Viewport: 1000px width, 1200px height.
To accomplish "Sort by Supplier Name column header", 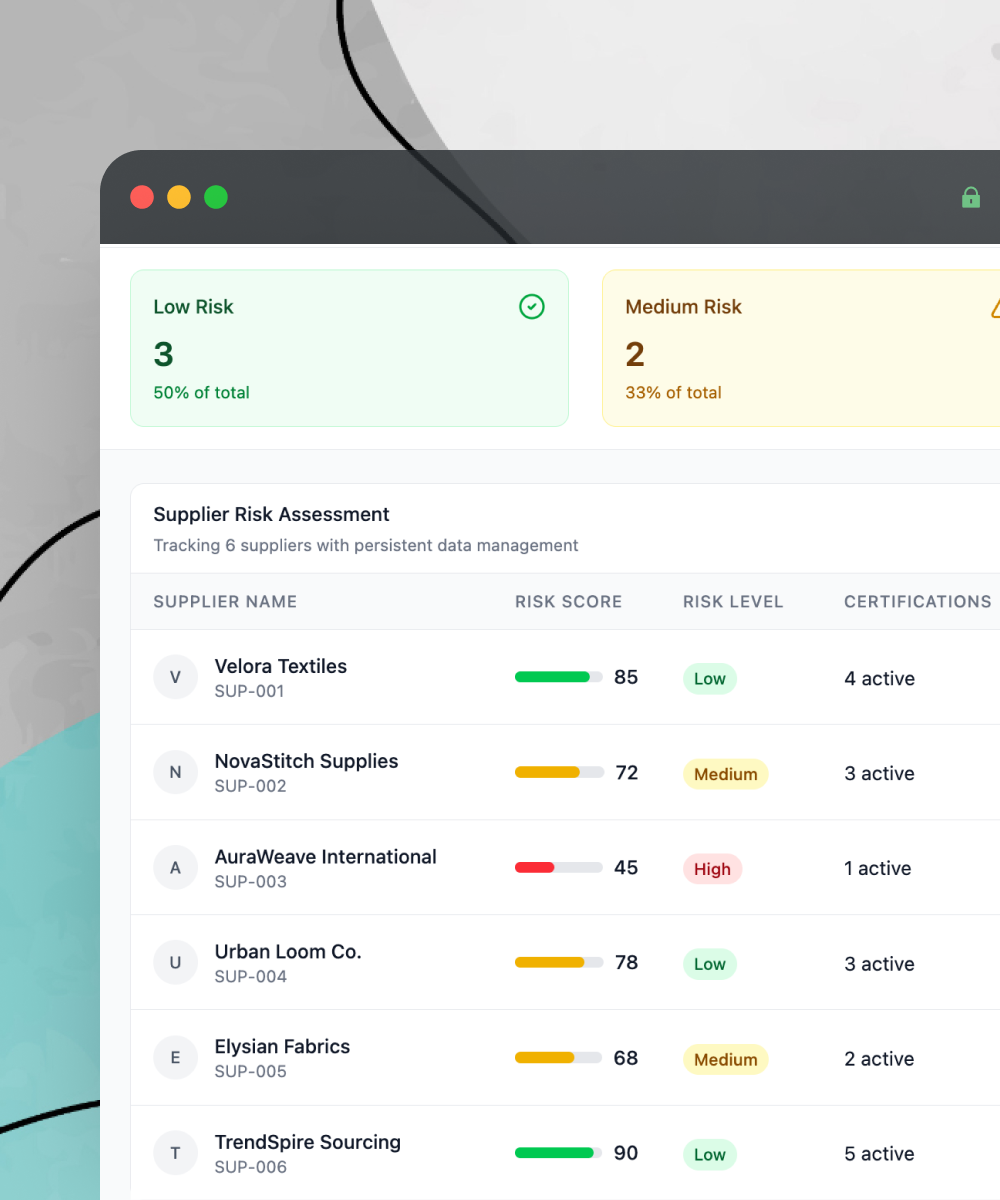I will [x=225, y=602].
